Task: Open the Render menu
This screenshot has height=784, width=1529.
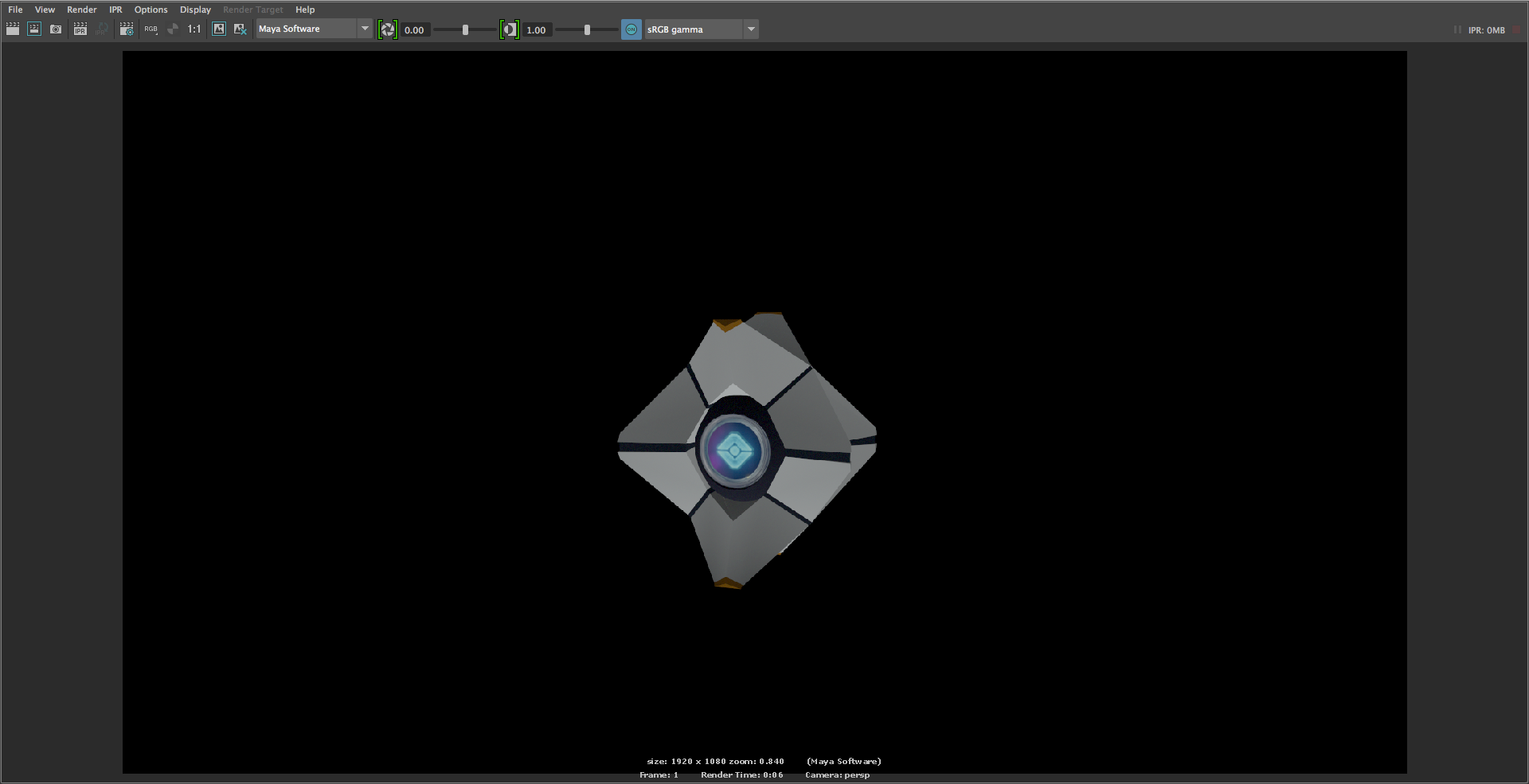Action: pos(81,10)
